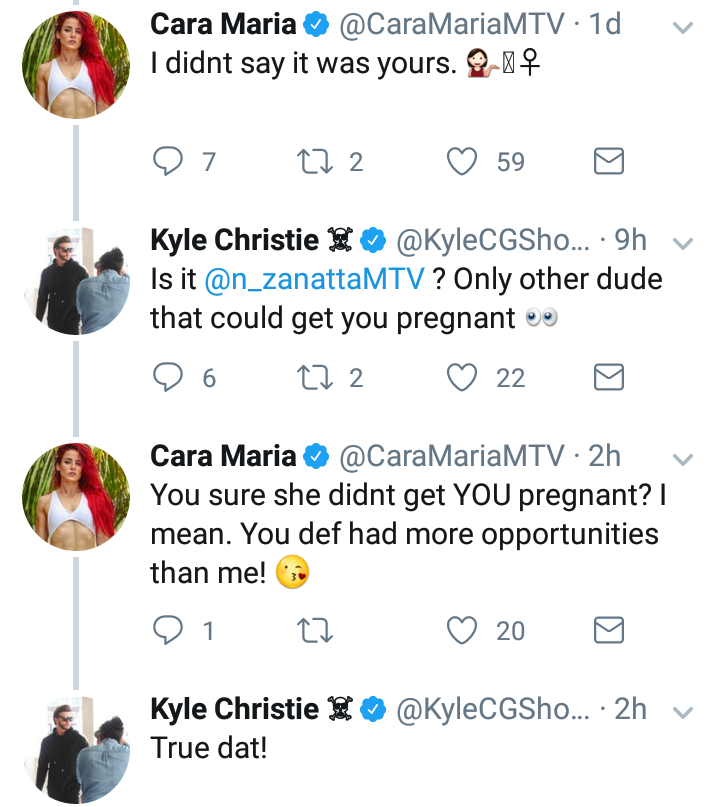The image size is (718, 807).
Task: Like Cara Maria's tweet with 20 likes
Action: 462,630
